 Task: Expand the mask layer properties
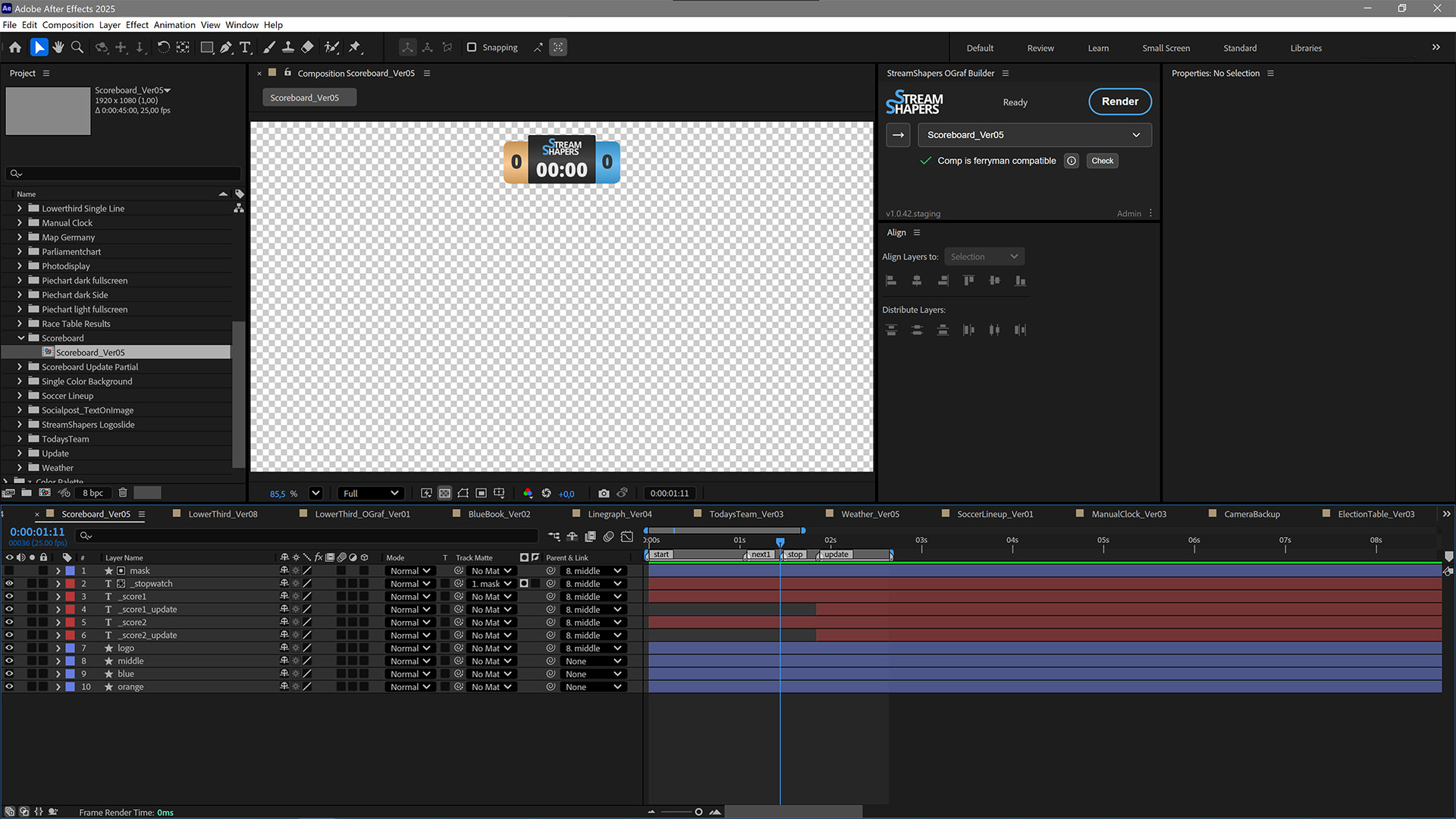click(58, 571)
